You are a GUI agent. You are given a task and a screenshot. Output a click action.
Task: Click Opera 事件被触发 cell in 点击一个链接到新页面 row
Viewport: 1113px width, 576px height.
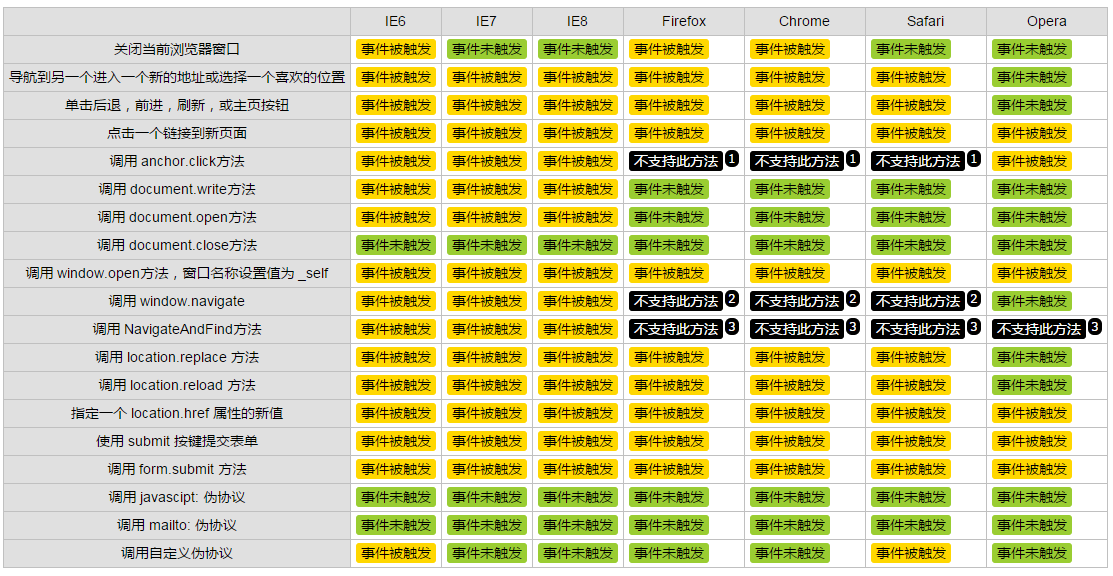coord(1031,134)
